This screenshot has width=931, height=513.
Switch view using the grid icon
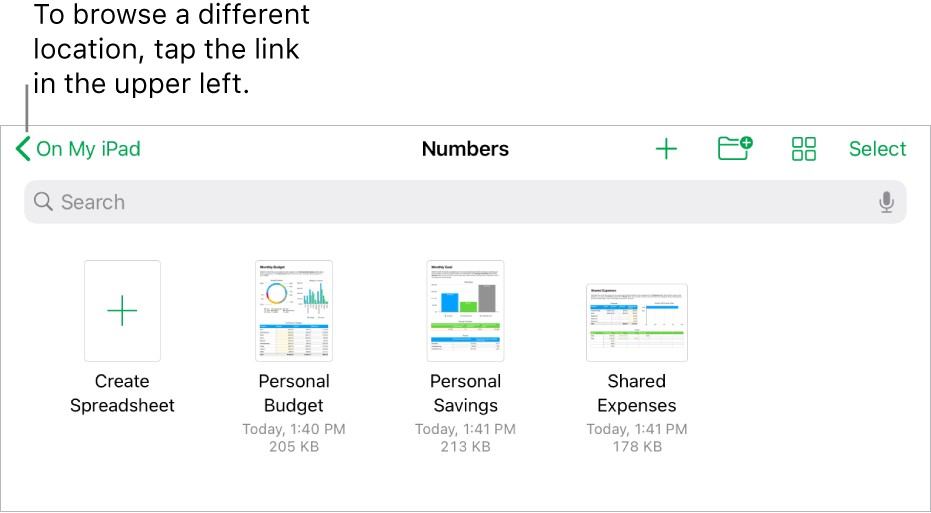tap(804, 149)
